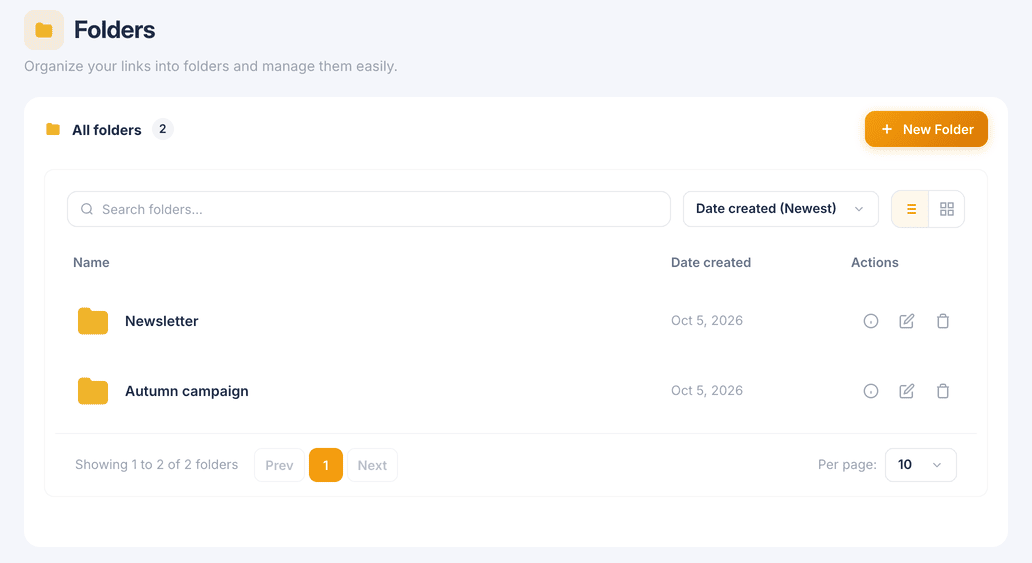This screenshot has width=1032, height=563.
Task: Click the Newsletter folder icon
Action: (x=93, y=321)
